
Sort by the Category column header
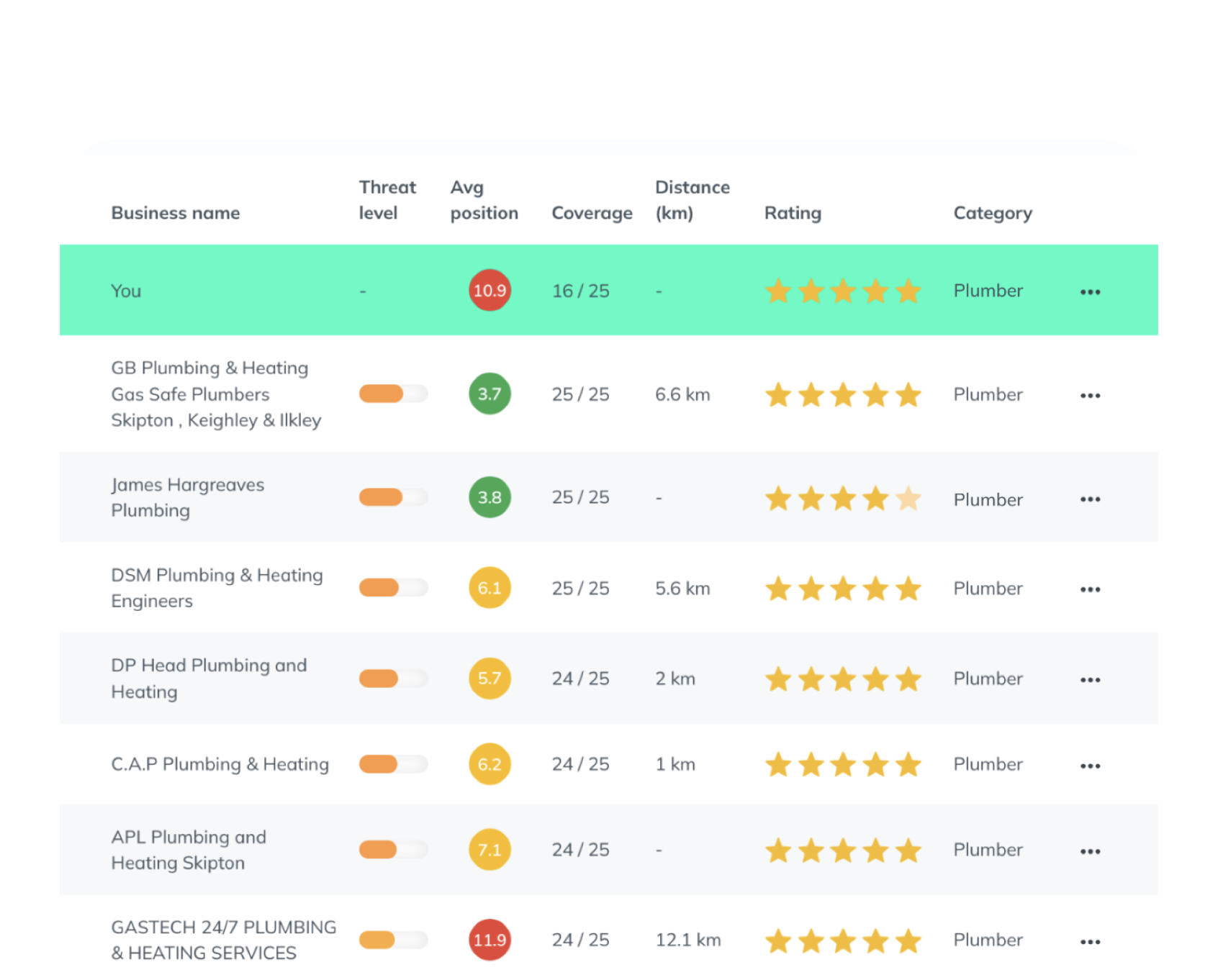pyautogui.click(x=993, y=214)
